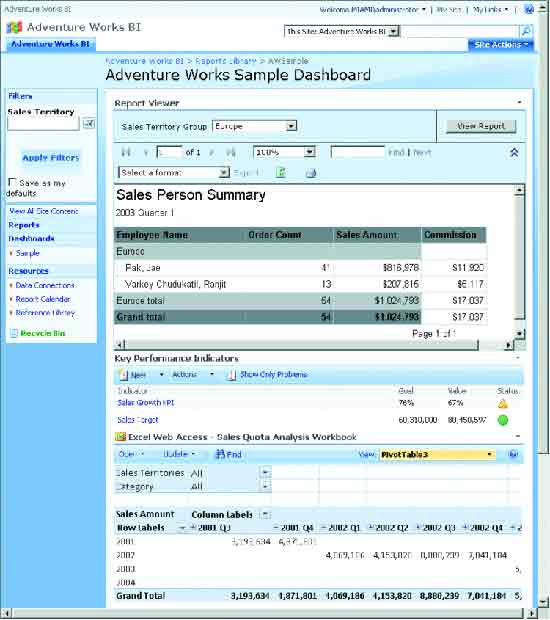Click green status circle of Sales Target
The width and height of the screenshot is (550, 620).
(x=503, y=420)
